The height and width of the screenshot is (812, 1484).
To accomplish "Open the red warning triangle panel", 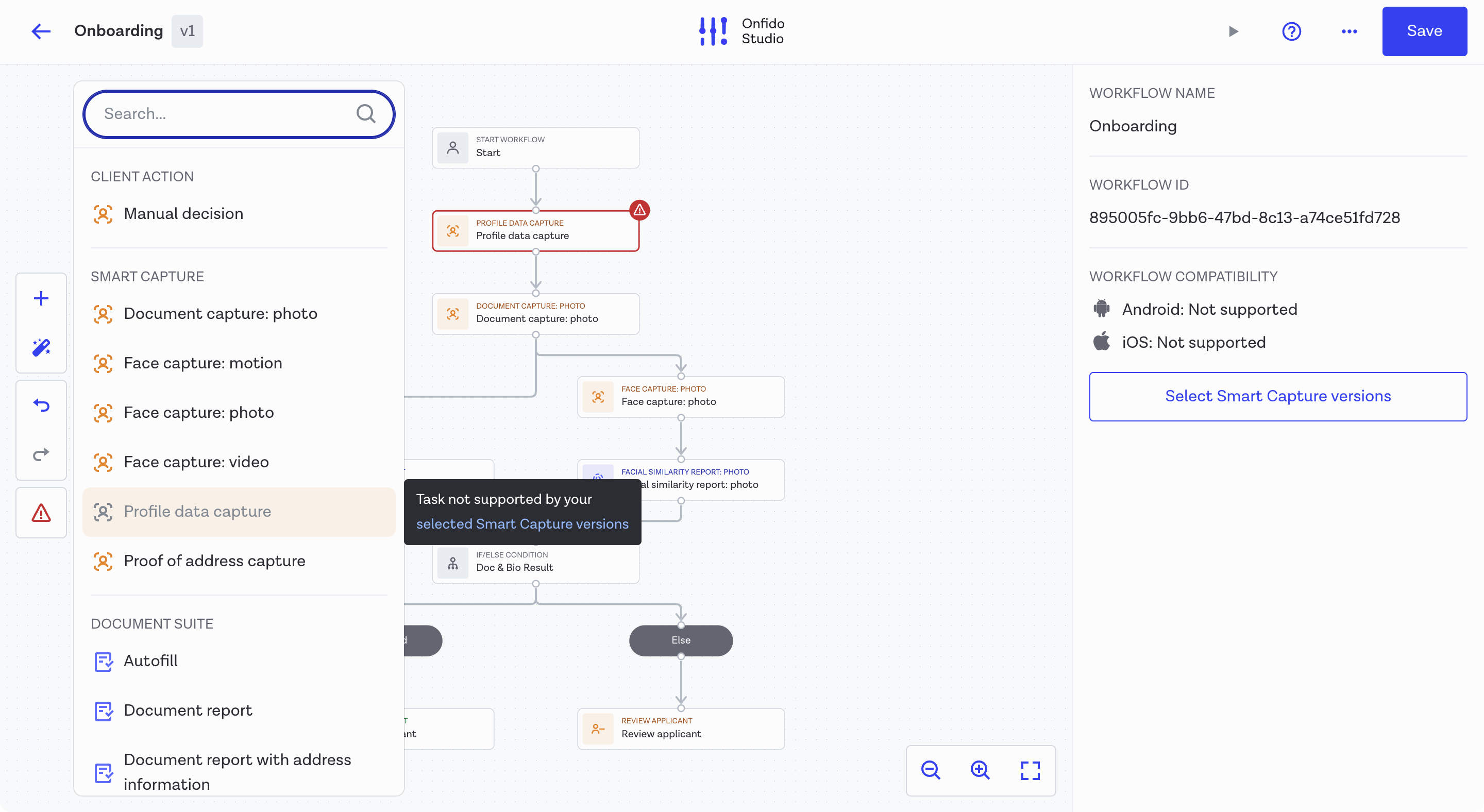I will 41,513.
